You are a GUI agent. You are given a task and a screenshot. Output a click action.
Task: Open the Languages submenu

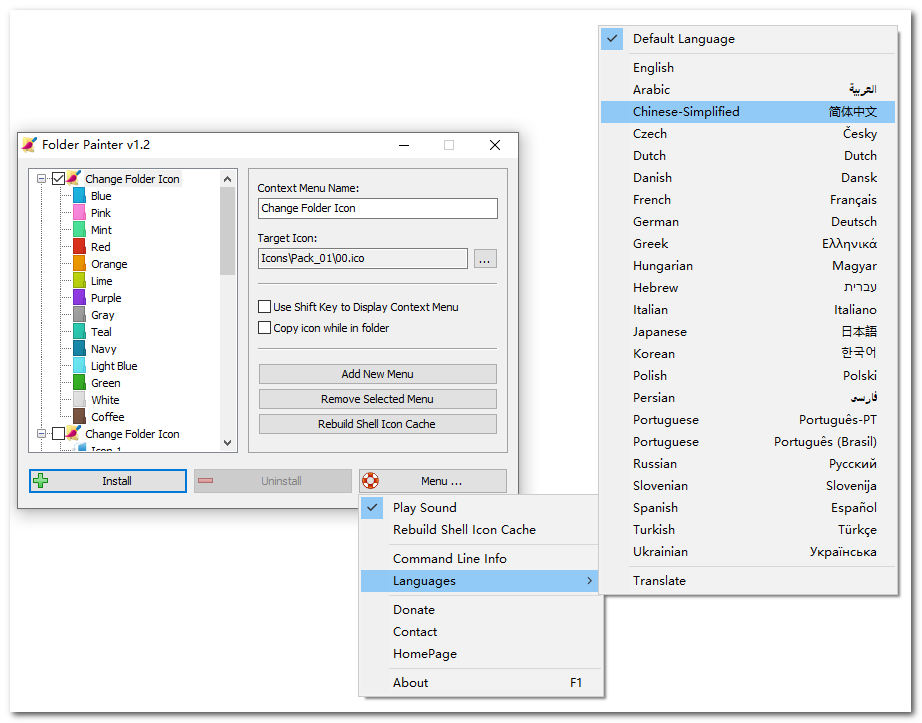coord(479,581)
